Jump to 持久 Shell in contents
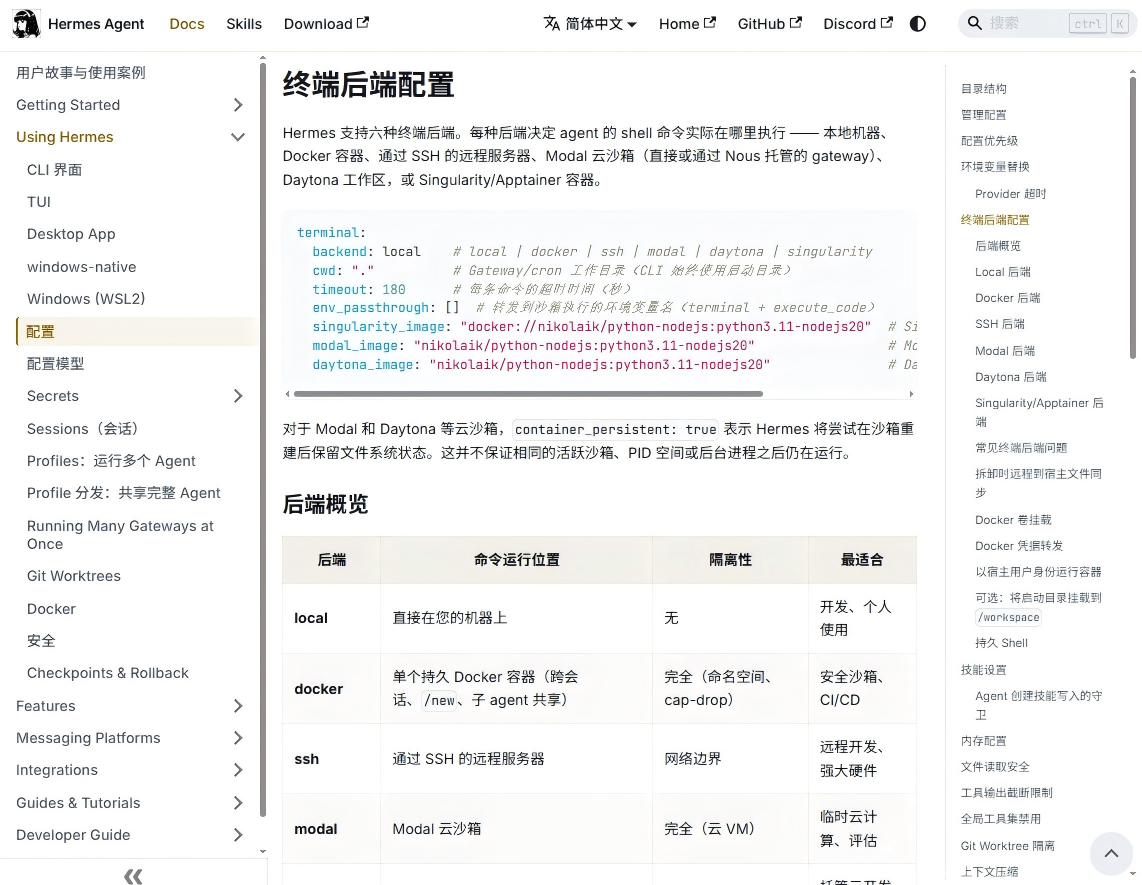Viewport: 1142px width, 885px height. (x=1001, y=642)
